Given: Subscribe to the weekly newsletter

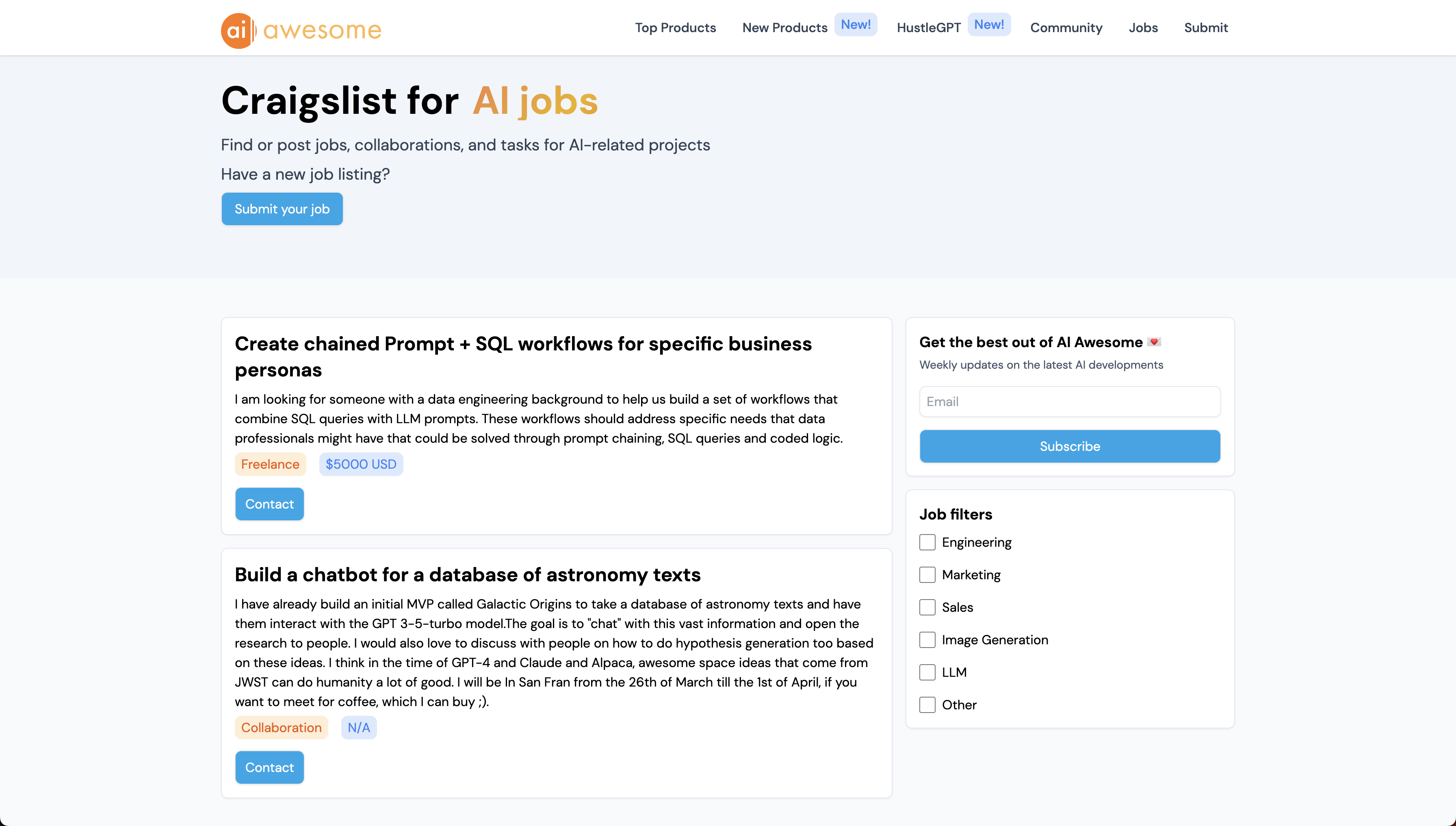Looking at the screenshot, I should click(1069, 446).
